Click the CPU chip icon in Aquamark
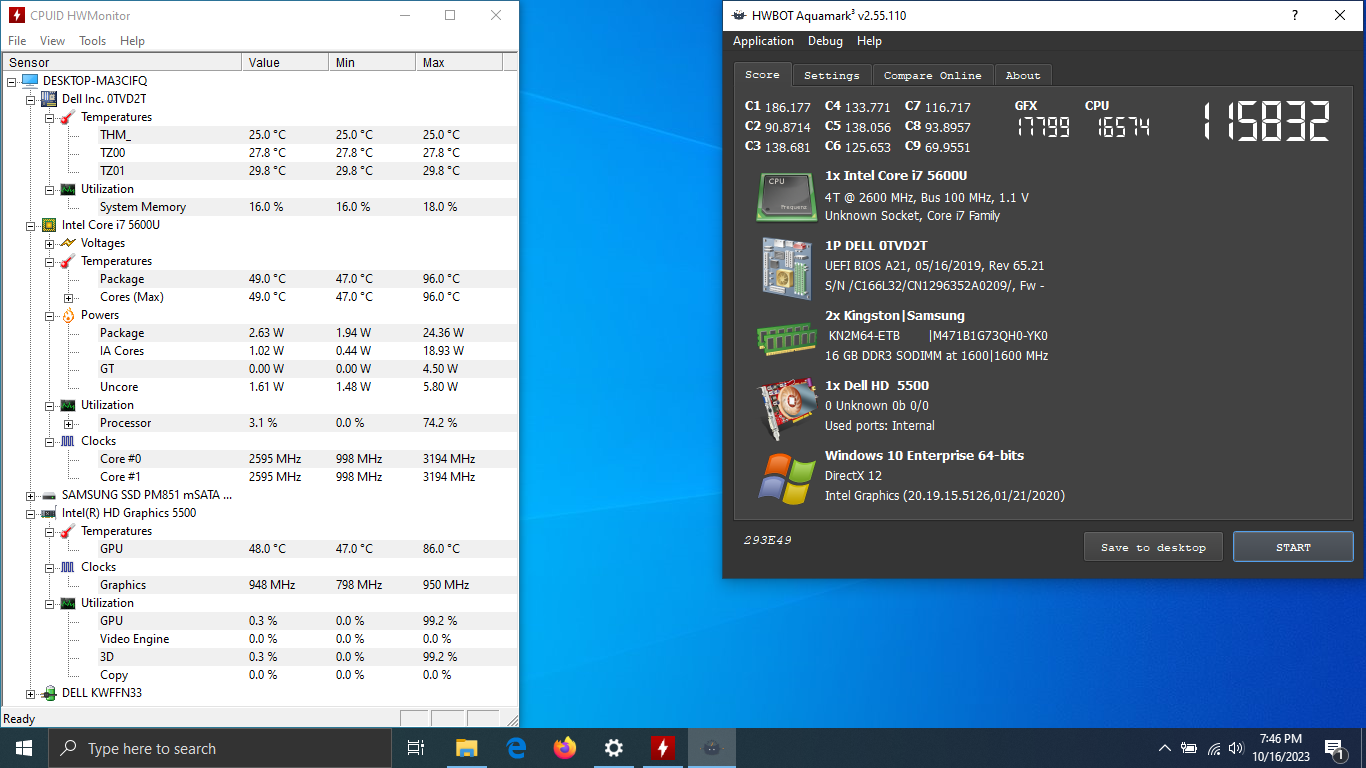The height and width of the screenshot is (768, 1366). point(786,196)
